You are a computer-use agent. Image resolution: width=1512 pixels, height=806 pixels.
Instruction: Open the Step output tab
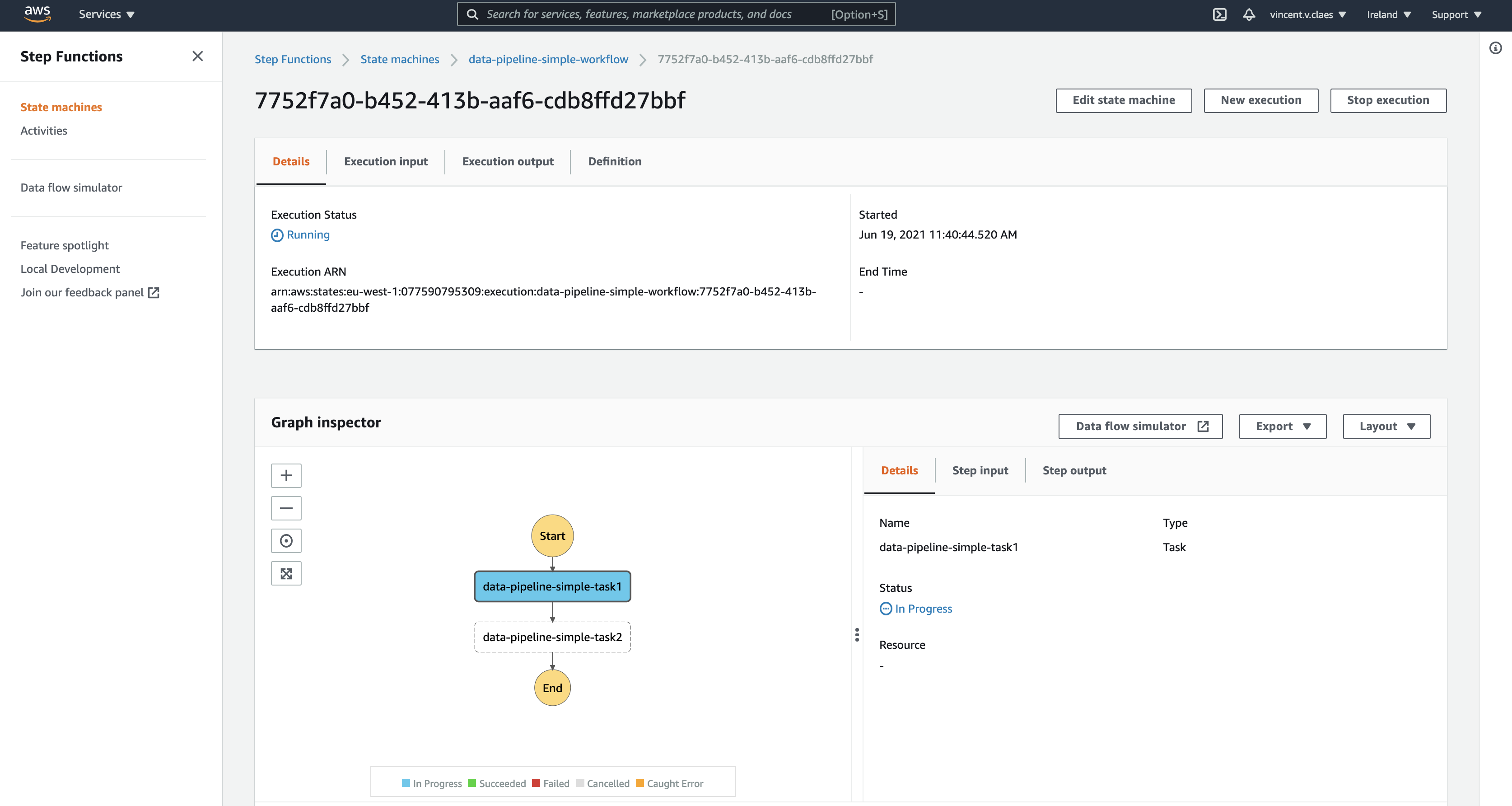click(x=1073, y=470)
